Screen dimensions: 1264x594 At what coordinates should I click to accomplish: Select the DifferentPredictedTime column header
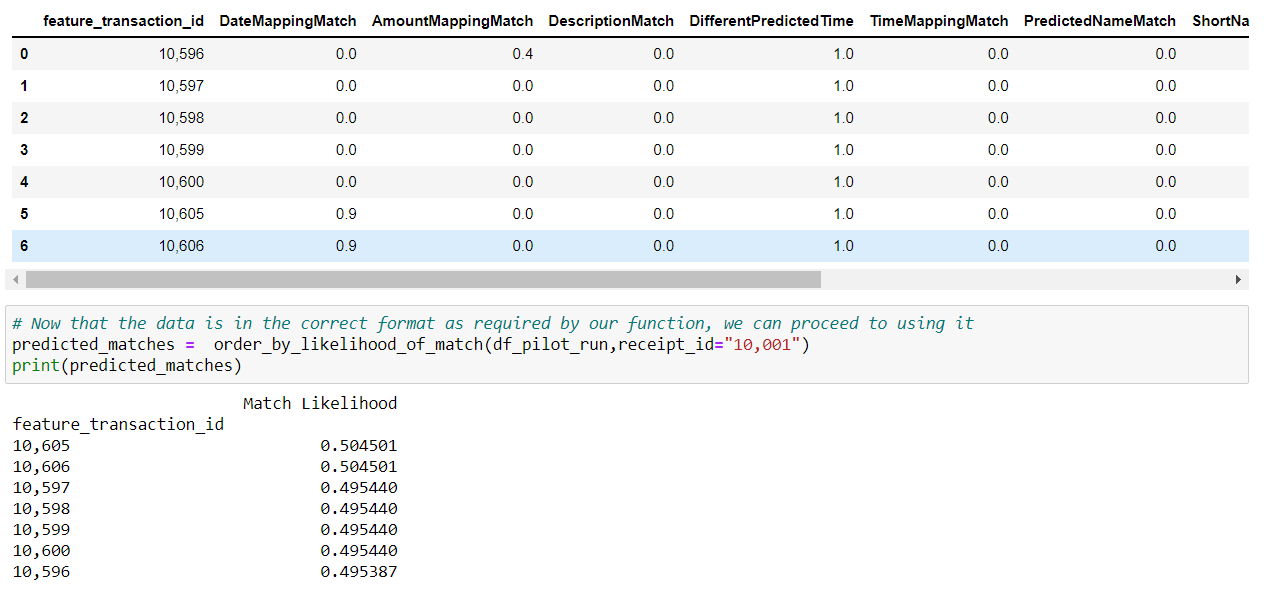[x=771, y=20]
